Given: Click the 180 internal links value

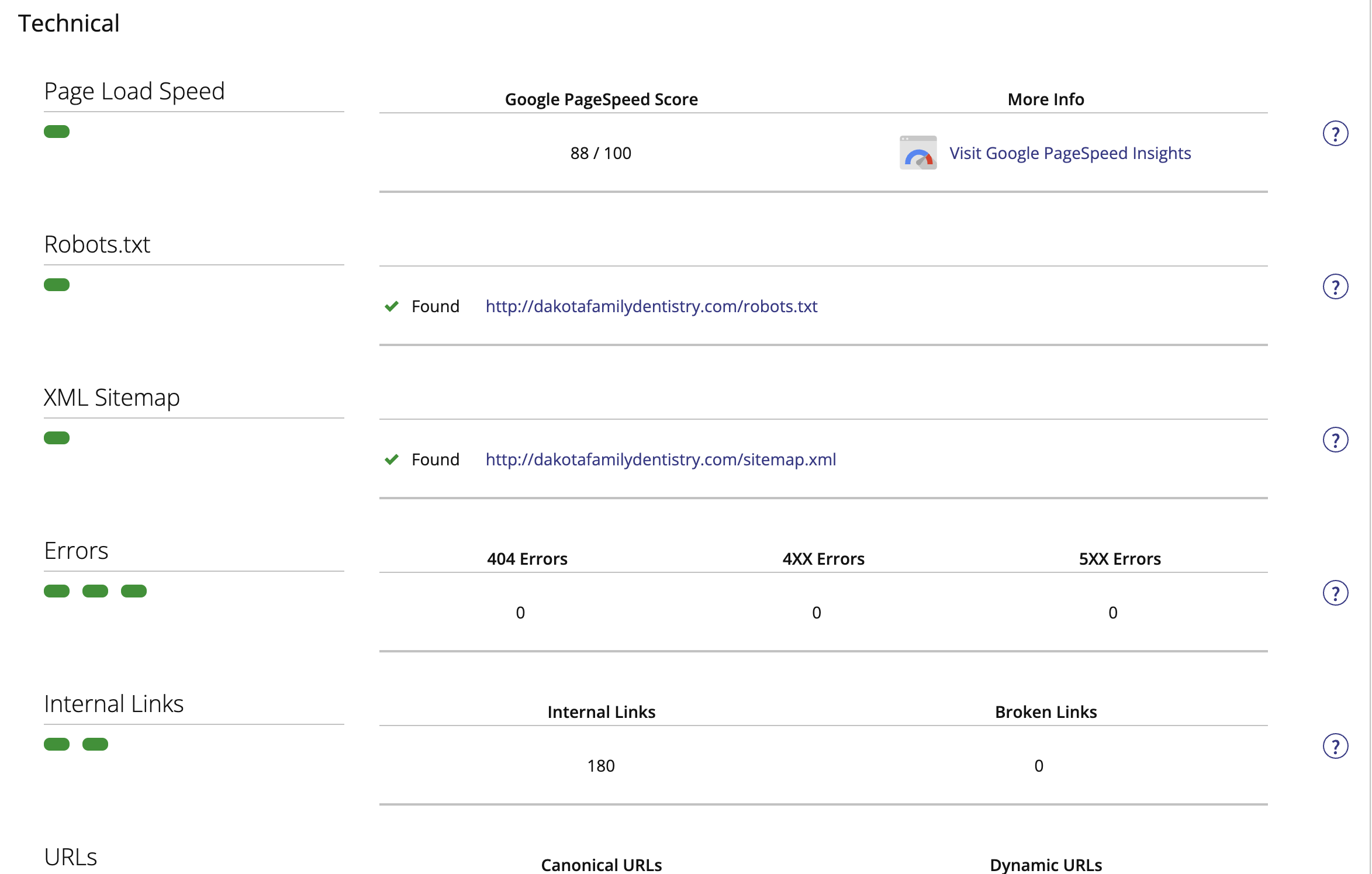Looking at the screenshot, I should coord(601,766).
